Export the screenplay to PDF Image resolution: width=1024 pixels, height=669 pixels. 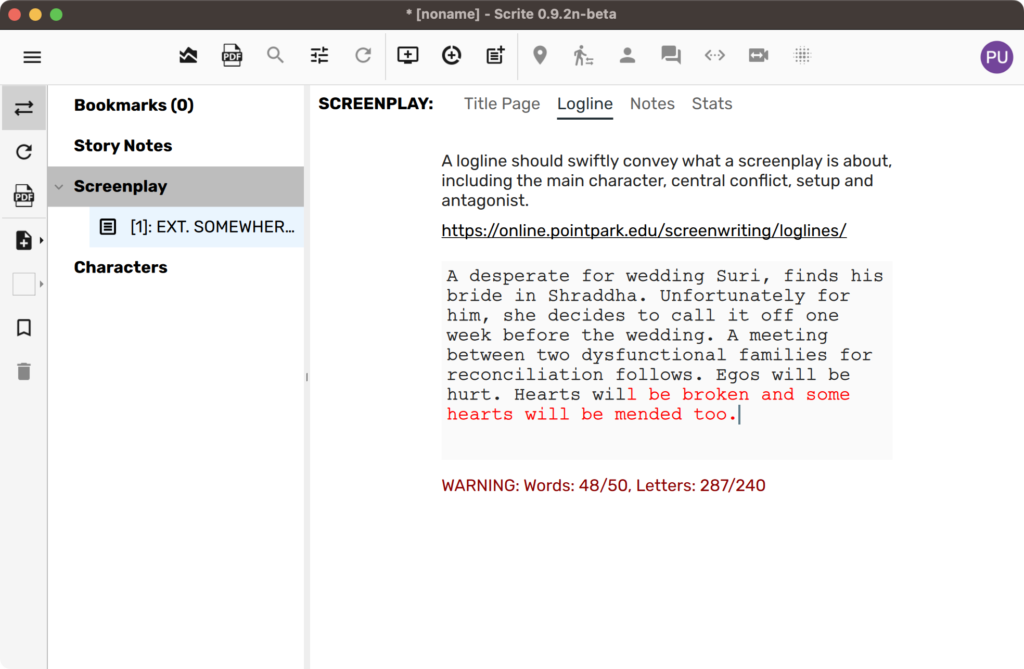point(232,55)
